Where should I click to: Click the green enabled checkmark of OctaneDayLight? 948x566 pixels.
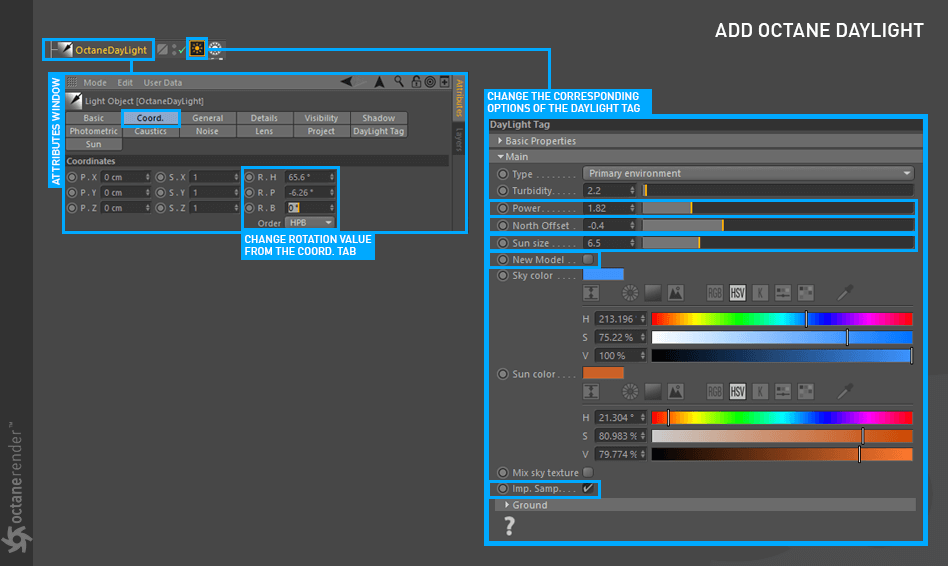click(182, 50)
